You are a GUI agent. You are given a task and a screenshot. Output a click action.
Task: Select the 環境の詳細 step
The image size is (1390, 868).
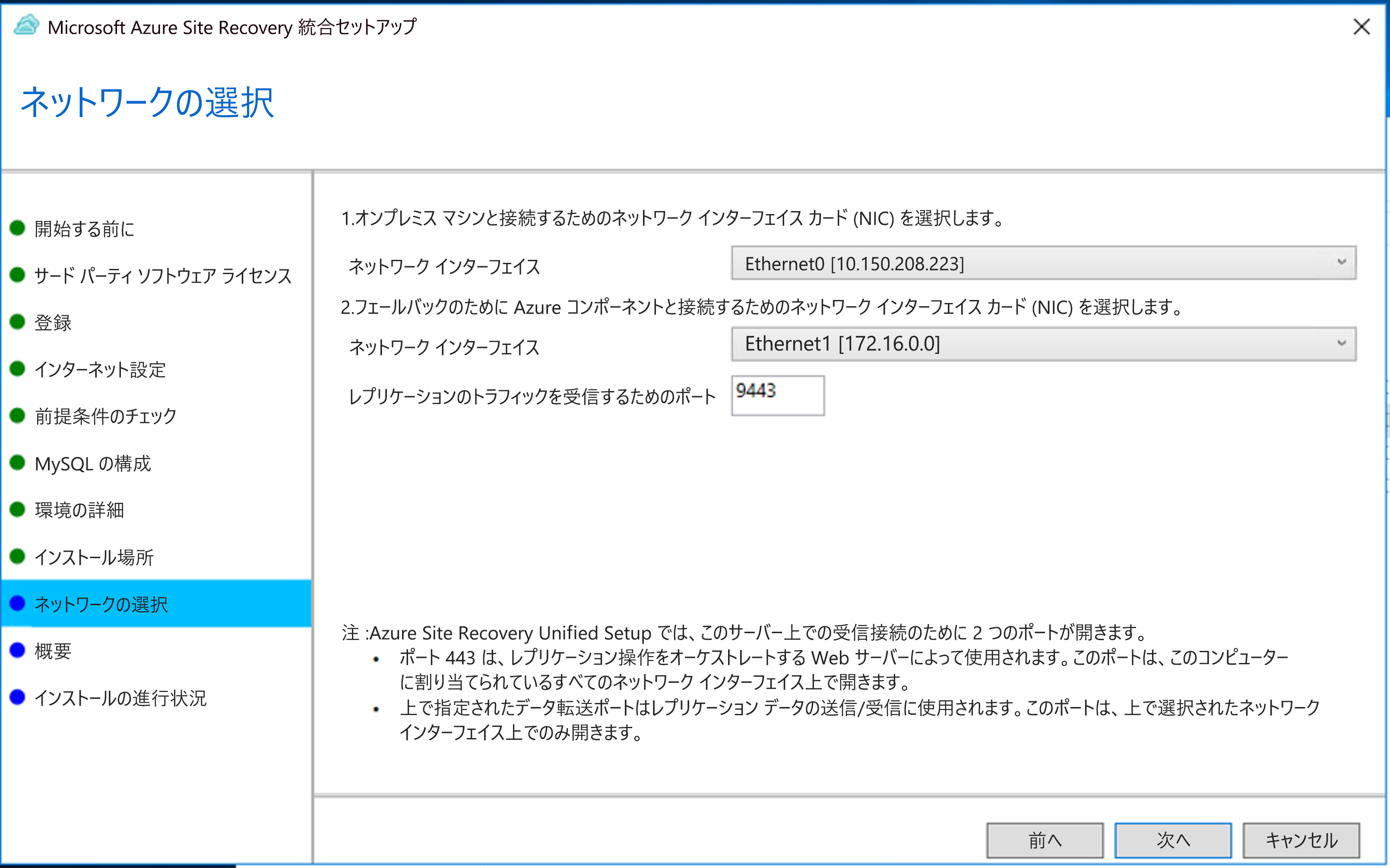[79, 510]
